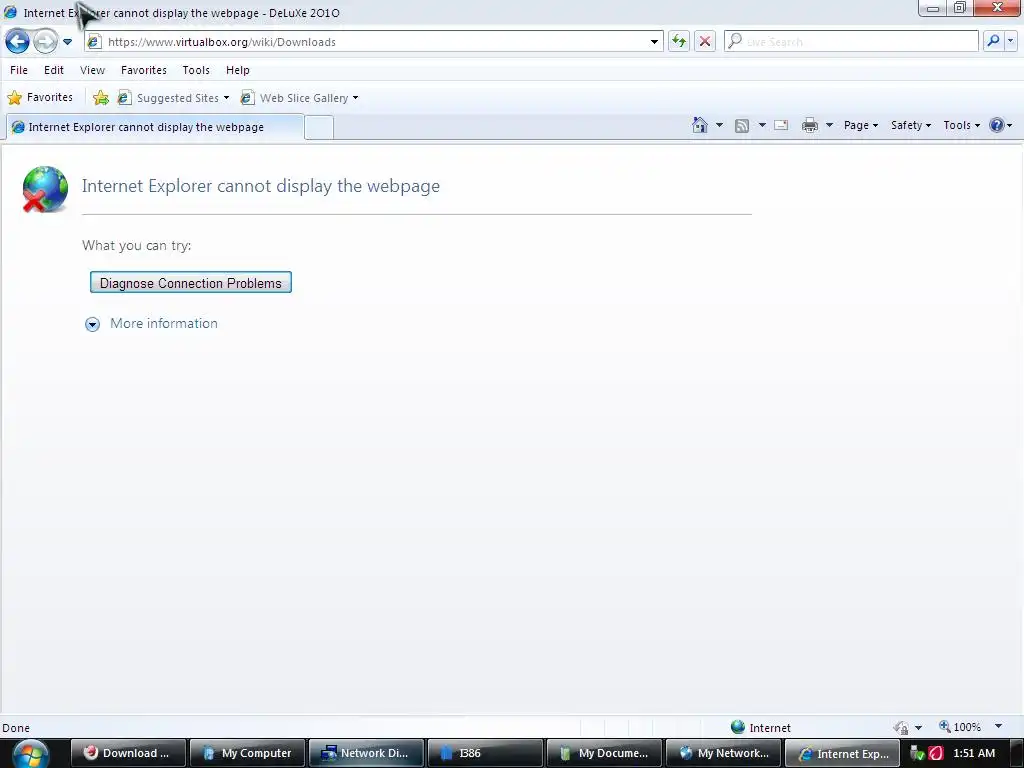Click the Print icon
1024x768 pixels.
810,125
